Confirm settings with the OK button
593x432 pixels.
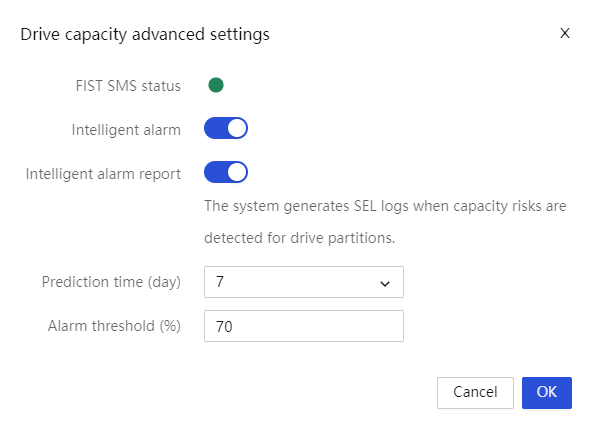(x=547, y=393)
